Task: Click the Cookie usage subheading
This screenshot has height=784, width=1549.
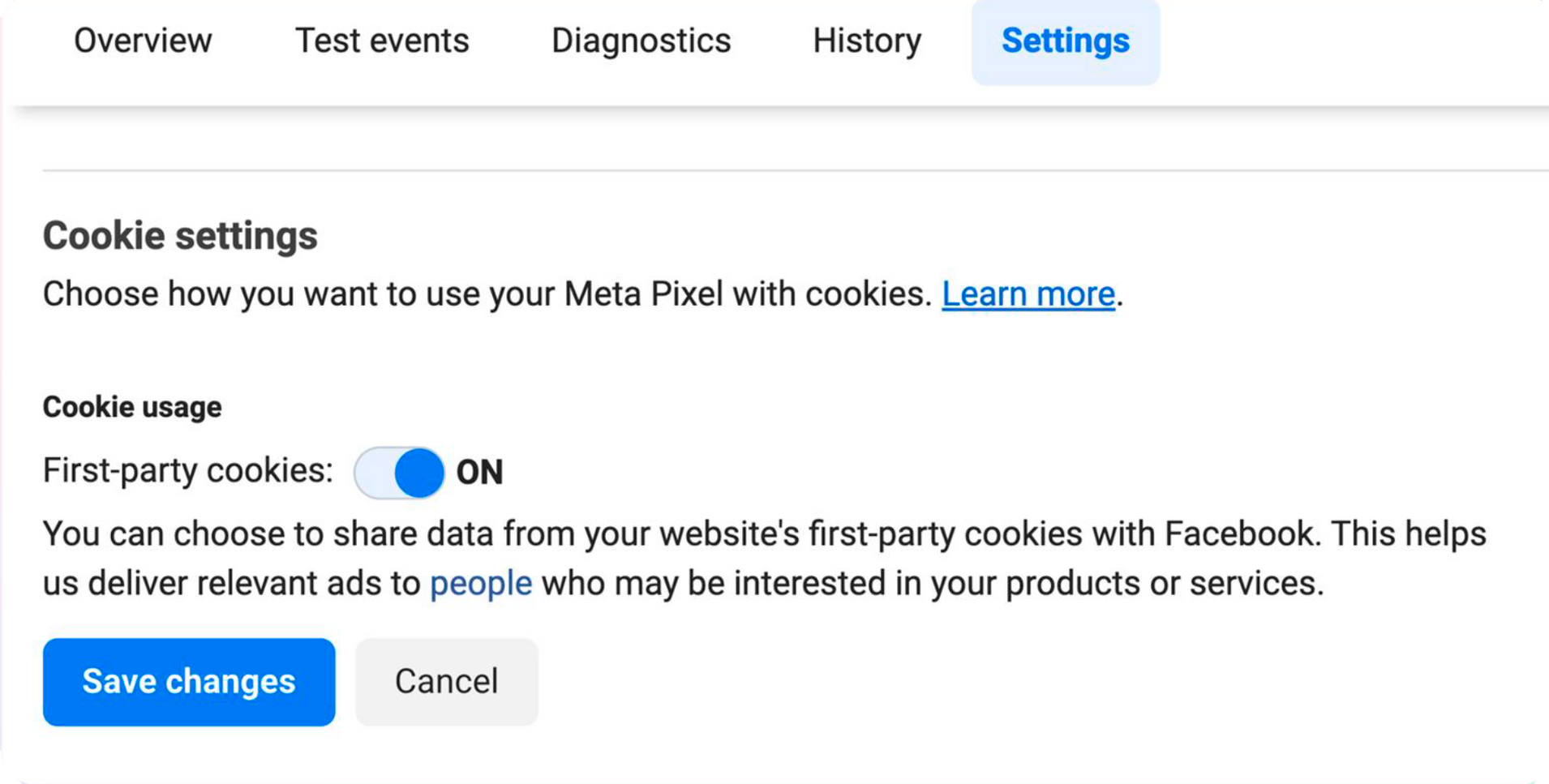Action: (132, 407)
